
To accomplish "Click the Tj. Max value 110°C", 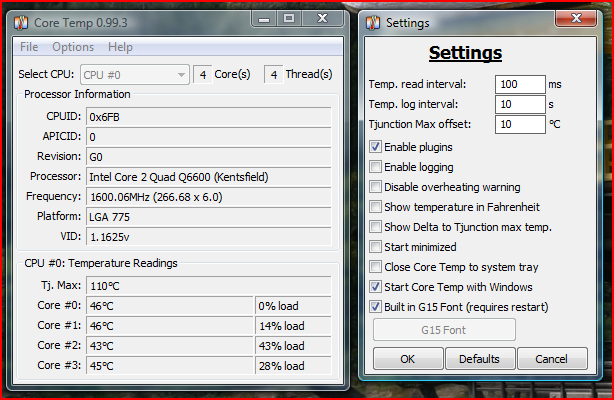I will [209, 286].
